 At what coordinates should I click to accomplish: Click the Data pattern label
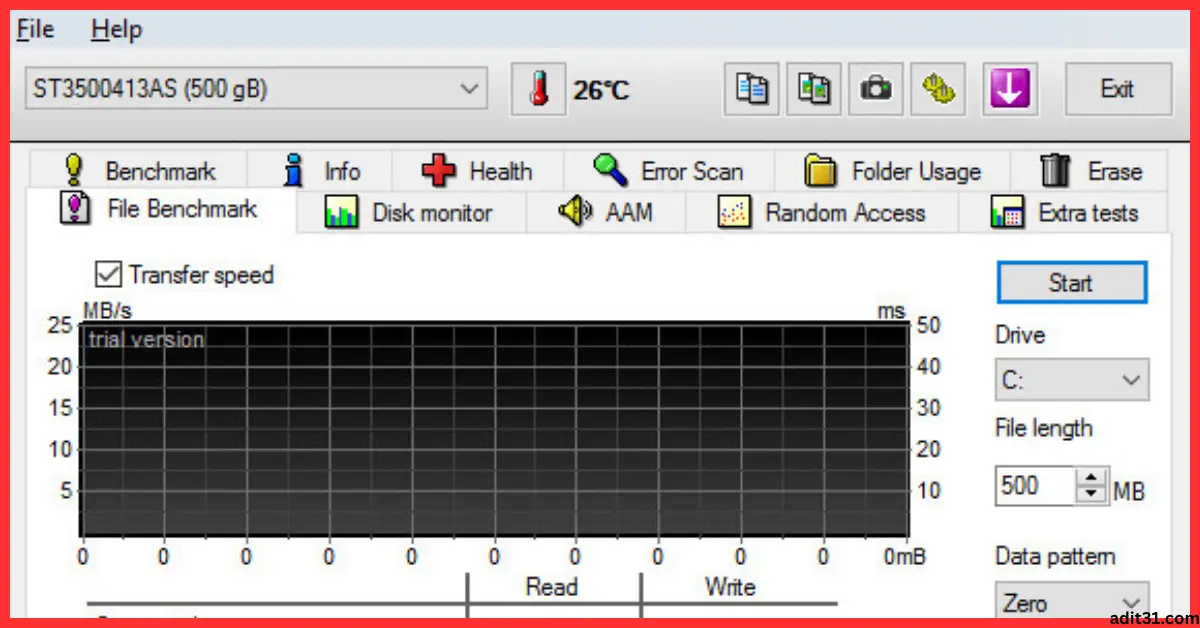[x=1055, y=557]
